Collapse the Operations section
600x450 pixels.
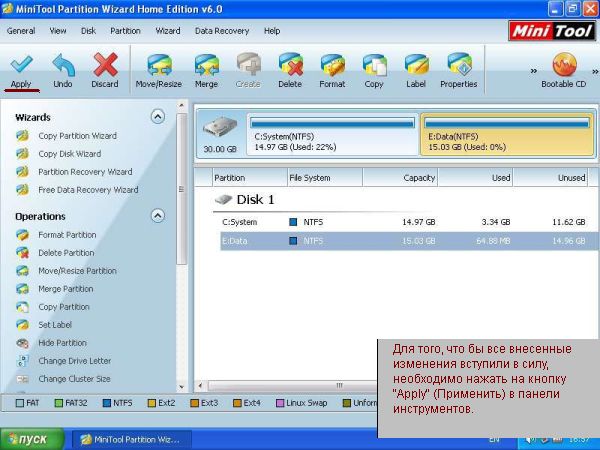pos(158,215)
